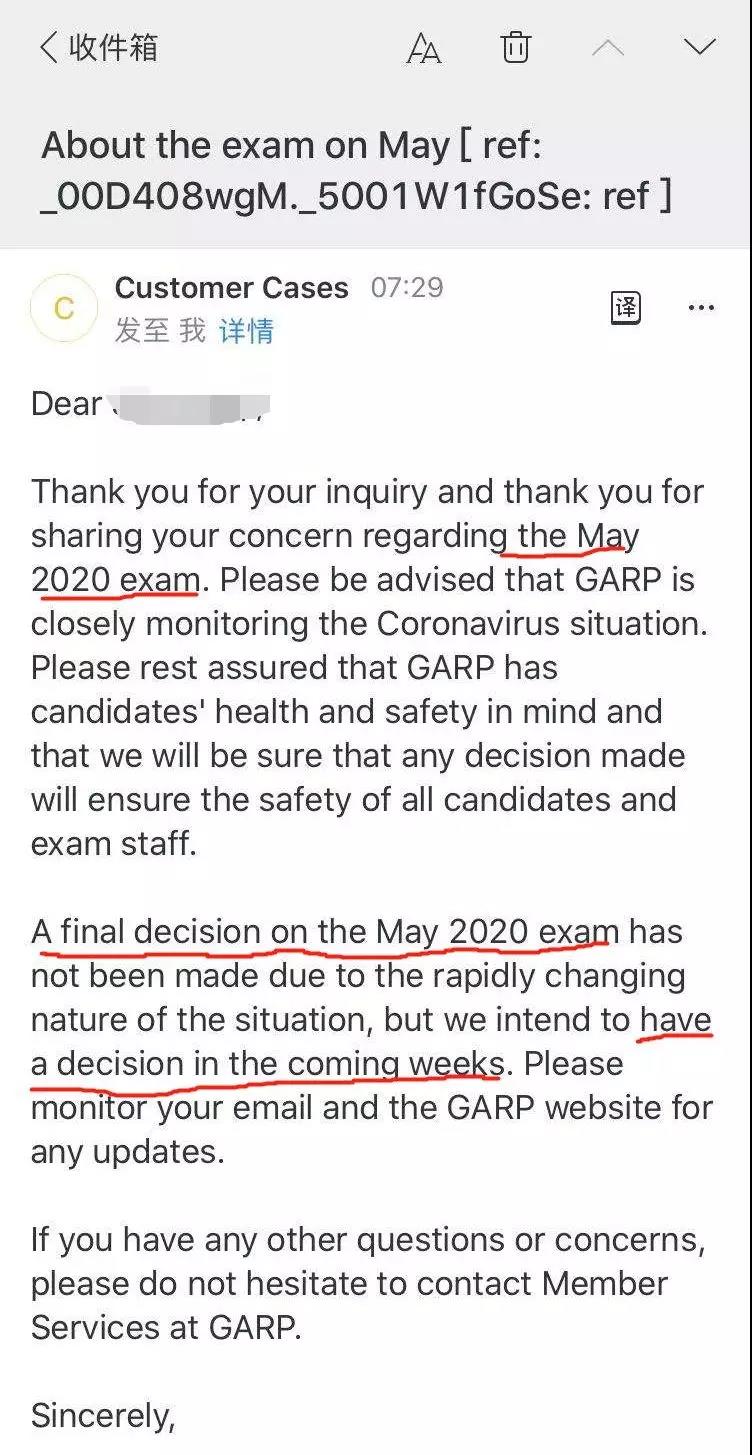Viewport: 752px width, 1455px height.
Task: Open the font size adjustment icon
Action: coord(424,48)
